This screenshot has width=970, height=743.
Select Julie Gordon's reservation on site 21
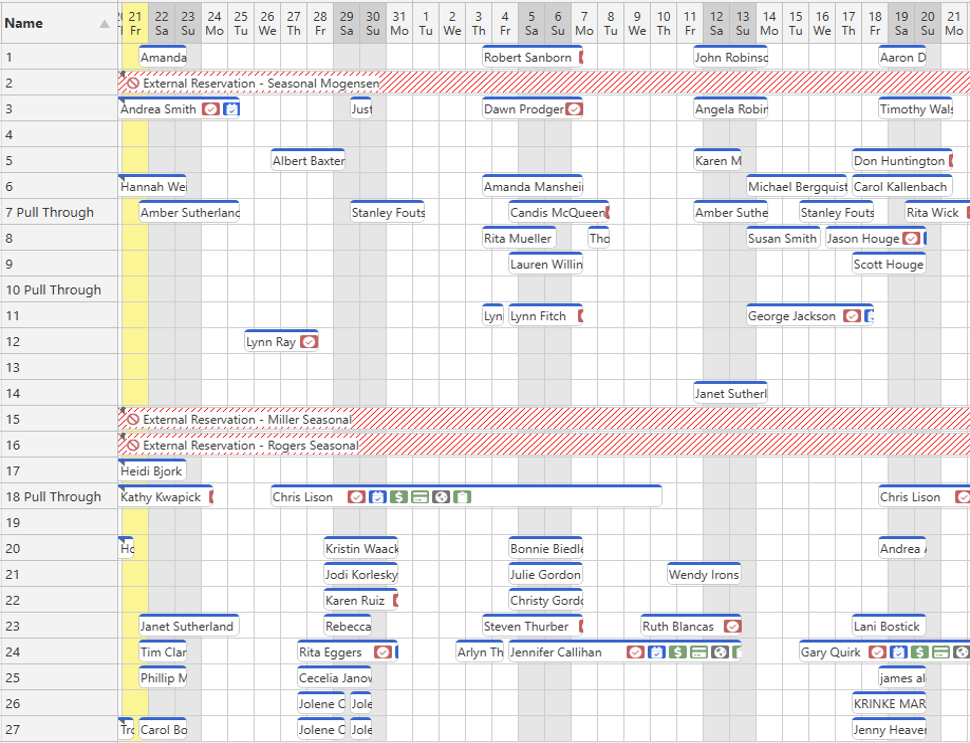(546, 575)
